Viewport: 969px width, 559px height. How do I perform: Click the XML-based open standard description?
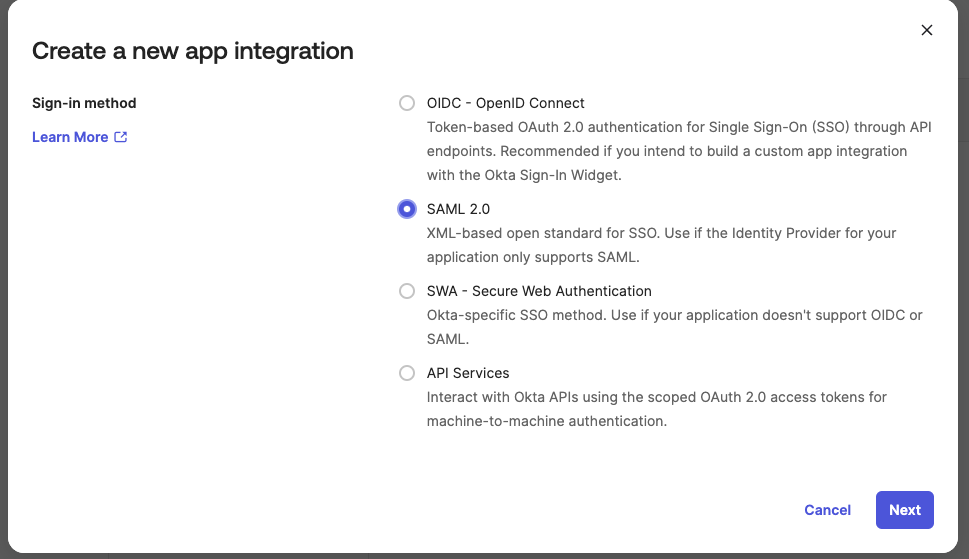pos(661,245)
